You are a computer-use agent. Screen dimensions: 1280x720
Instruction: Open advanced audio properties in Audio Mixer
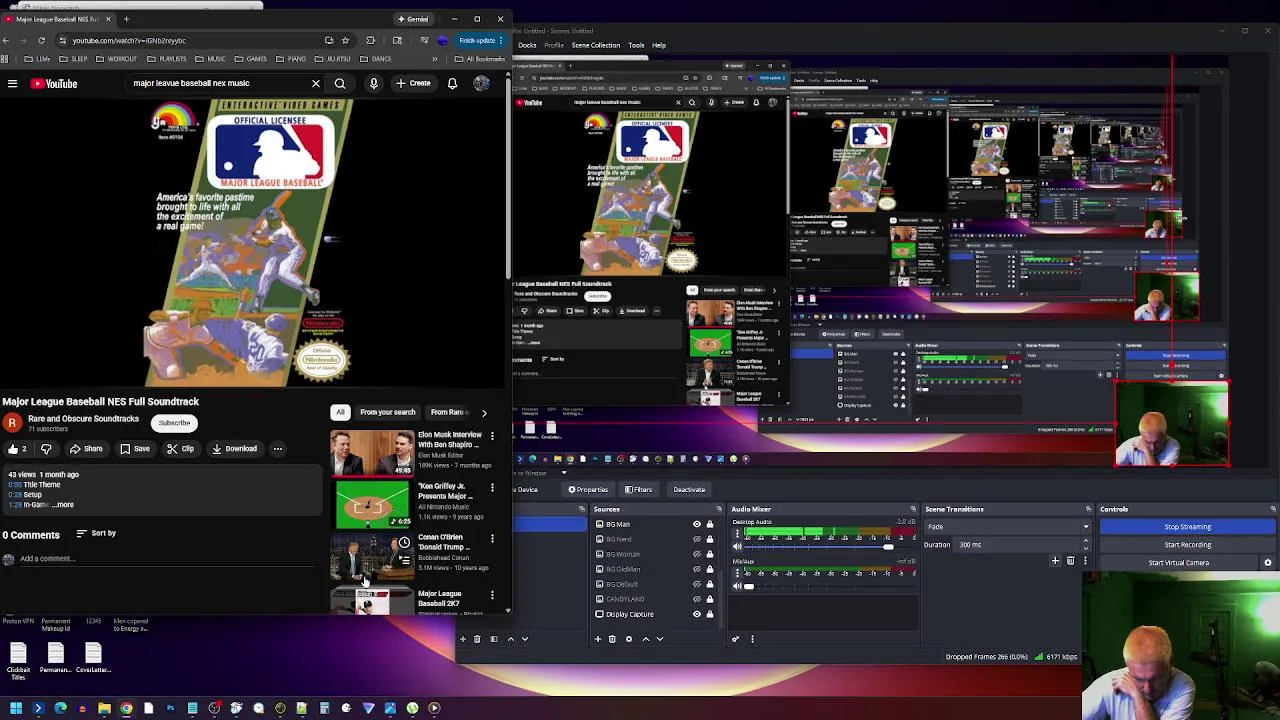click(x=735, y=639)
